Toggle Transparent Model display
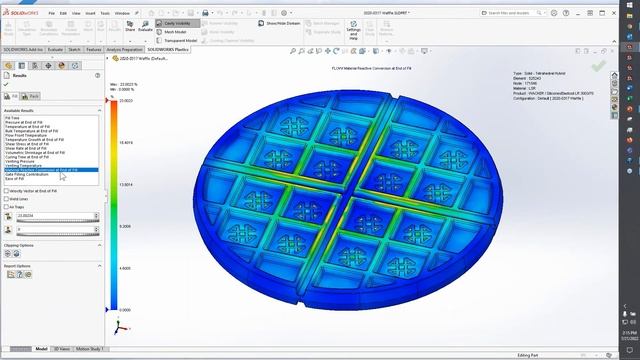The image size is (640, 360). point(177,40)
